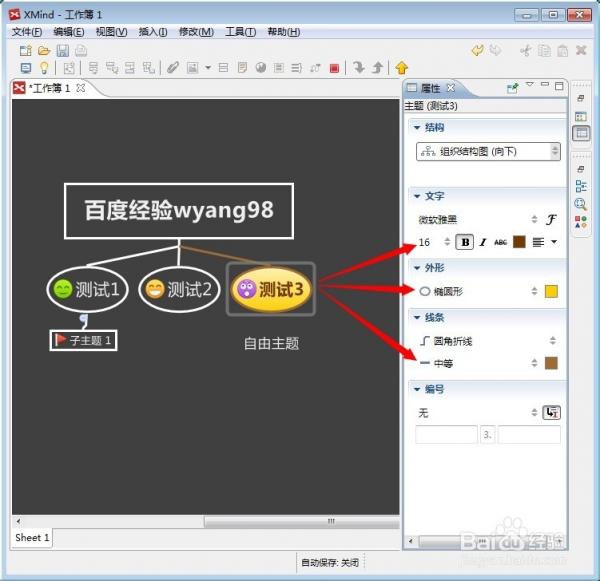The width and height of the screenshot is (600, 581).
Task: Open the 帮助(H) menu
Action: pyautogui.click(x=284, y=32)
